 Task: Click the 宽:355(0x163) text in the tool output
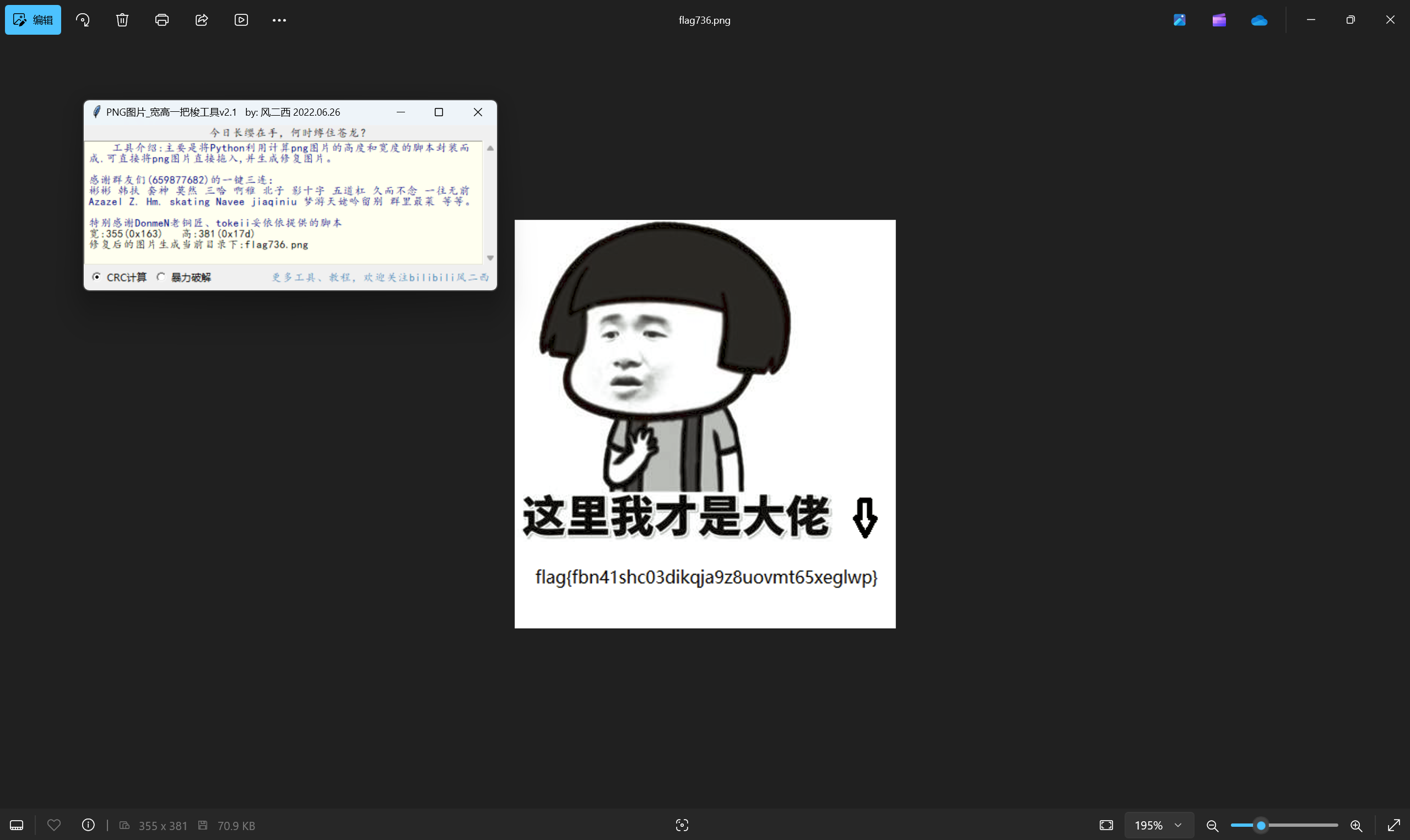125,234
